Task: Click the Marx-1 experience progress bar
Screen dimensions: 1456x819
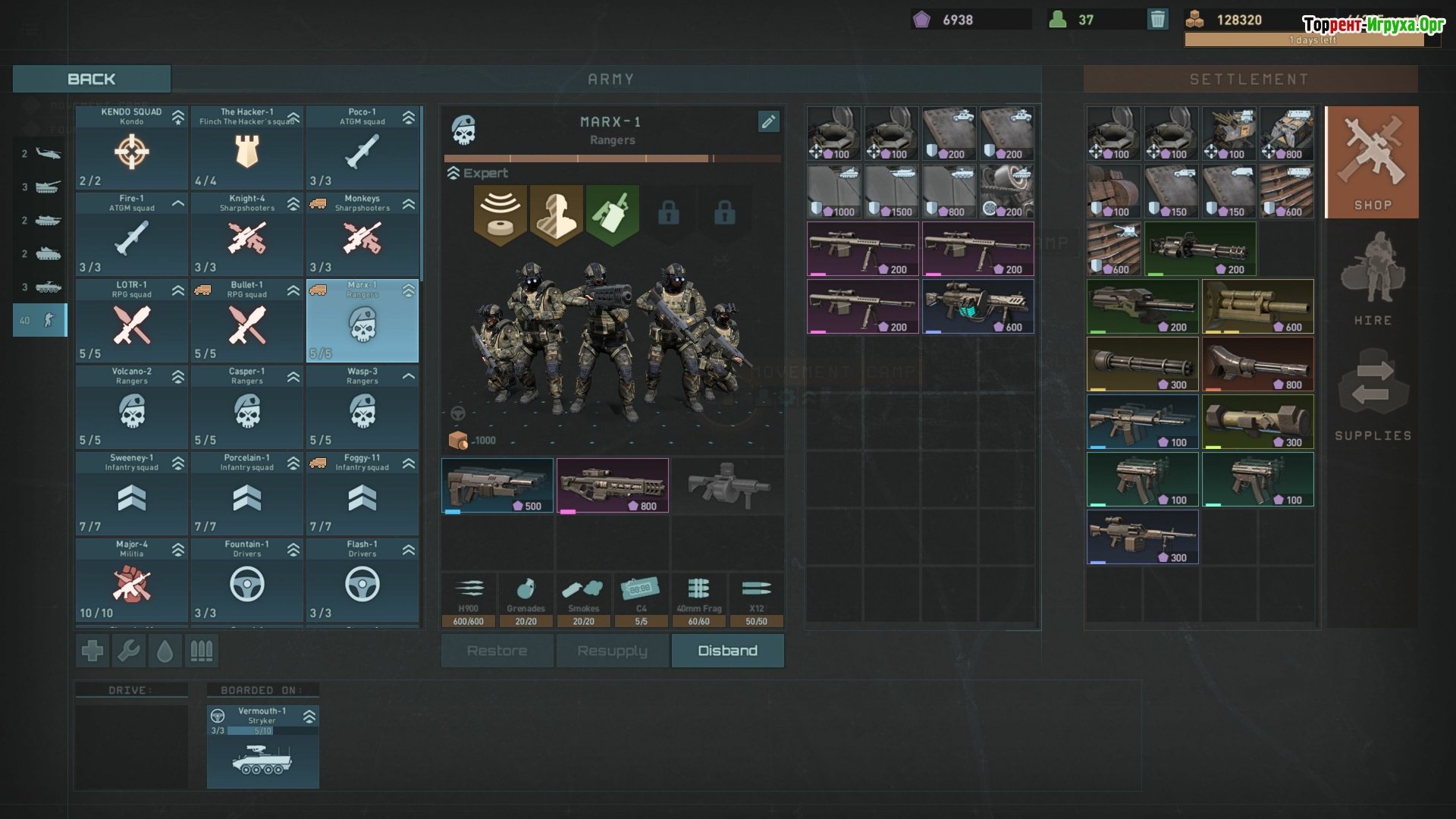Action: [x=612, y=158]
